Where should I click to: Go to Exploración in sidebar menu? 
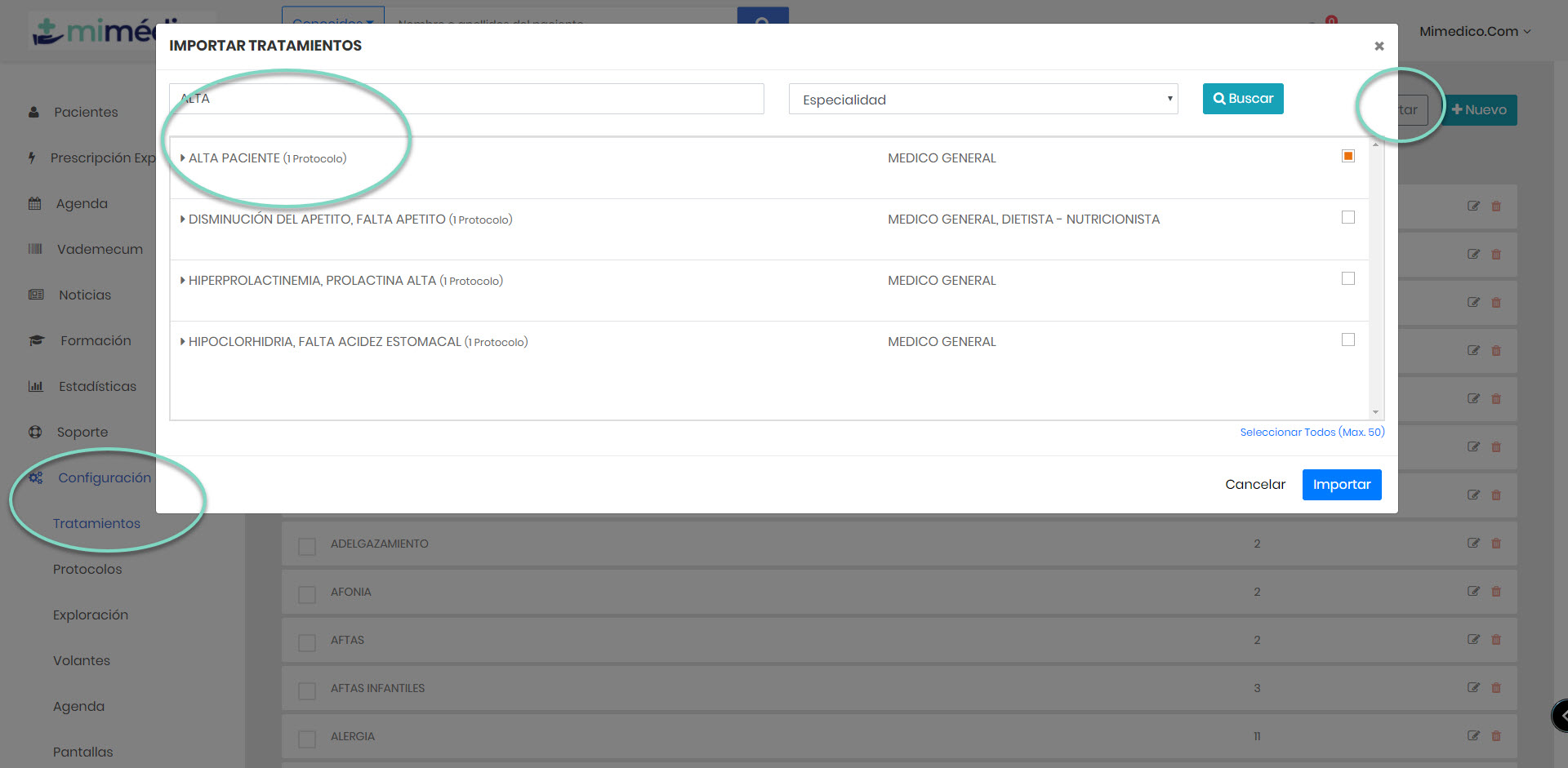click(91, 615)
